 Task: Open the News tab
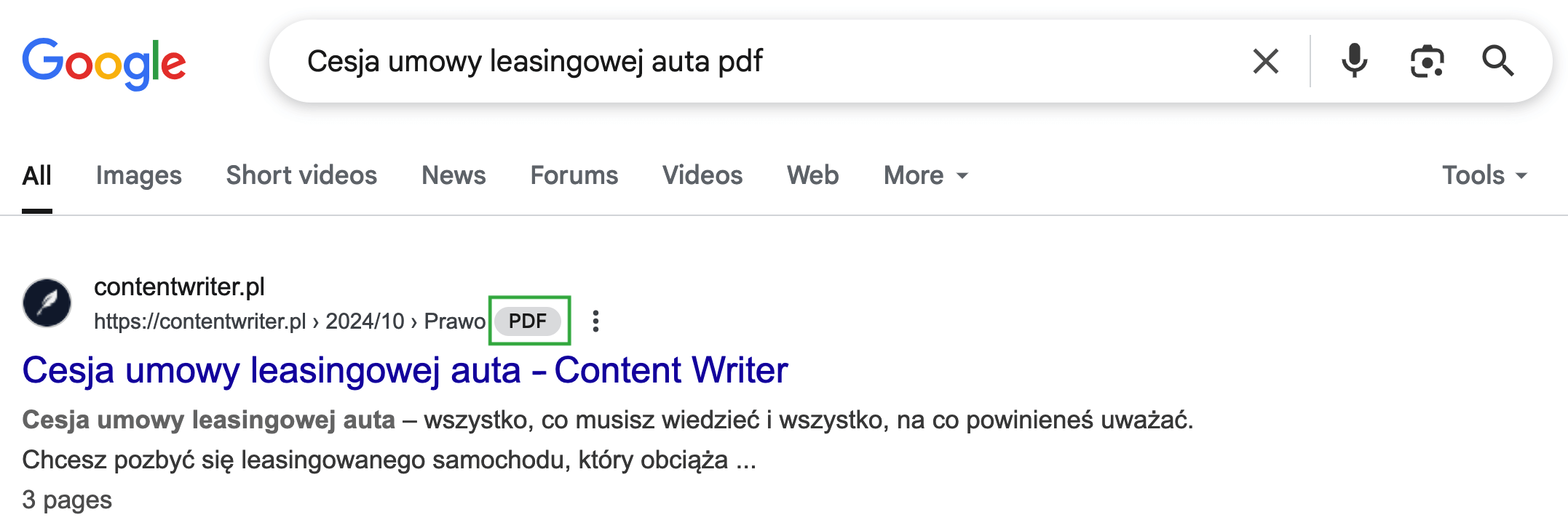[x=454, y=175]
